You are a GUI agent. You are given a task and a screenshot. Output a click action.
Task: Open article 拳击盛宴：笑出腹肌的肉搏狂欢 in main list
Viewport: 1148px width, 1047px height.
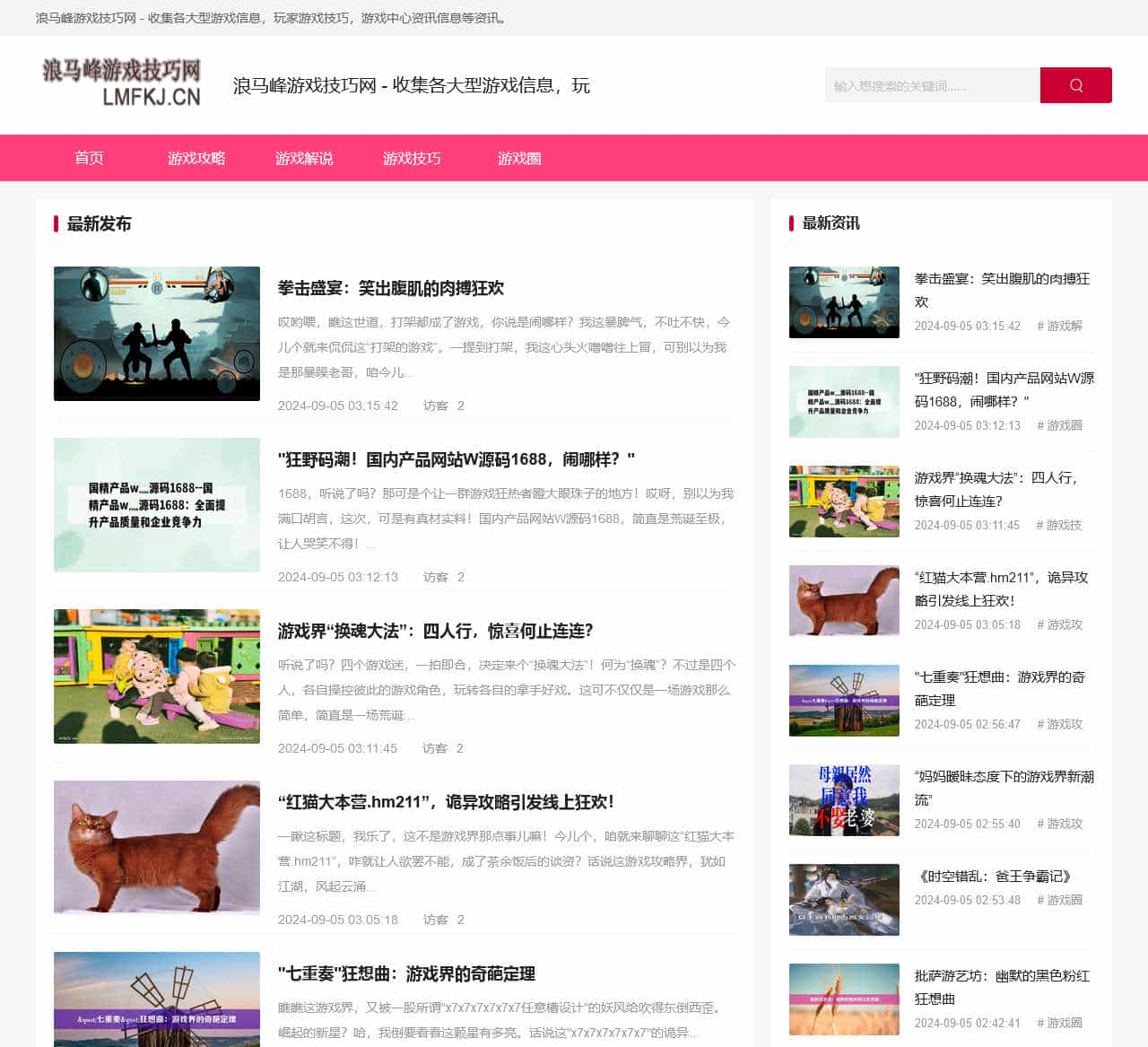391,288
